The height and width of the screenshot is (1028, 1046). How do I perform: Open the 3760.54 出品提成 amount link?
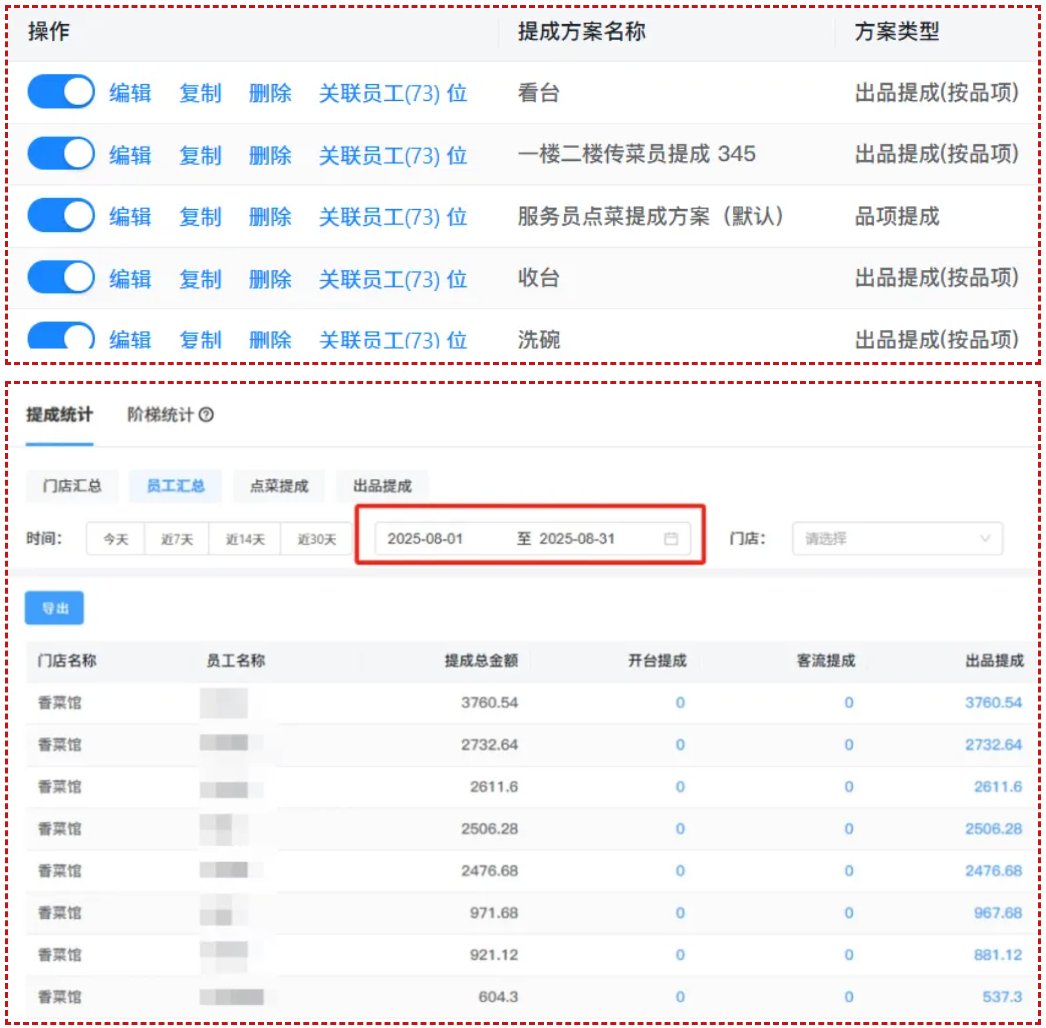pyautogui.click(x=992, y=703)
